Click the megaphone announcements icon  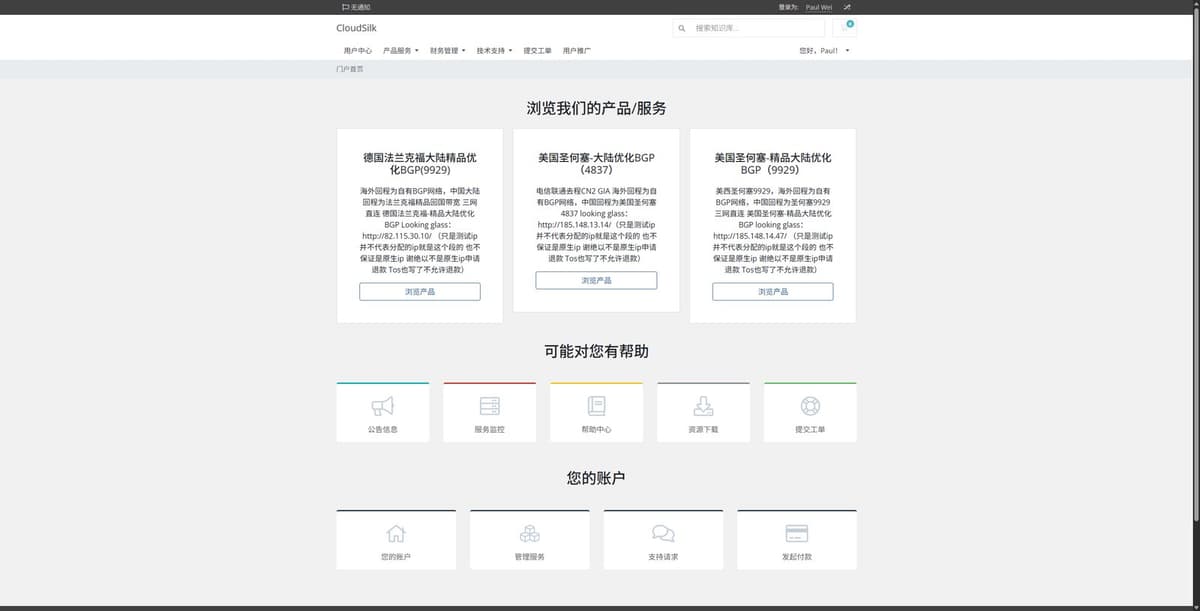pos(383,406)
